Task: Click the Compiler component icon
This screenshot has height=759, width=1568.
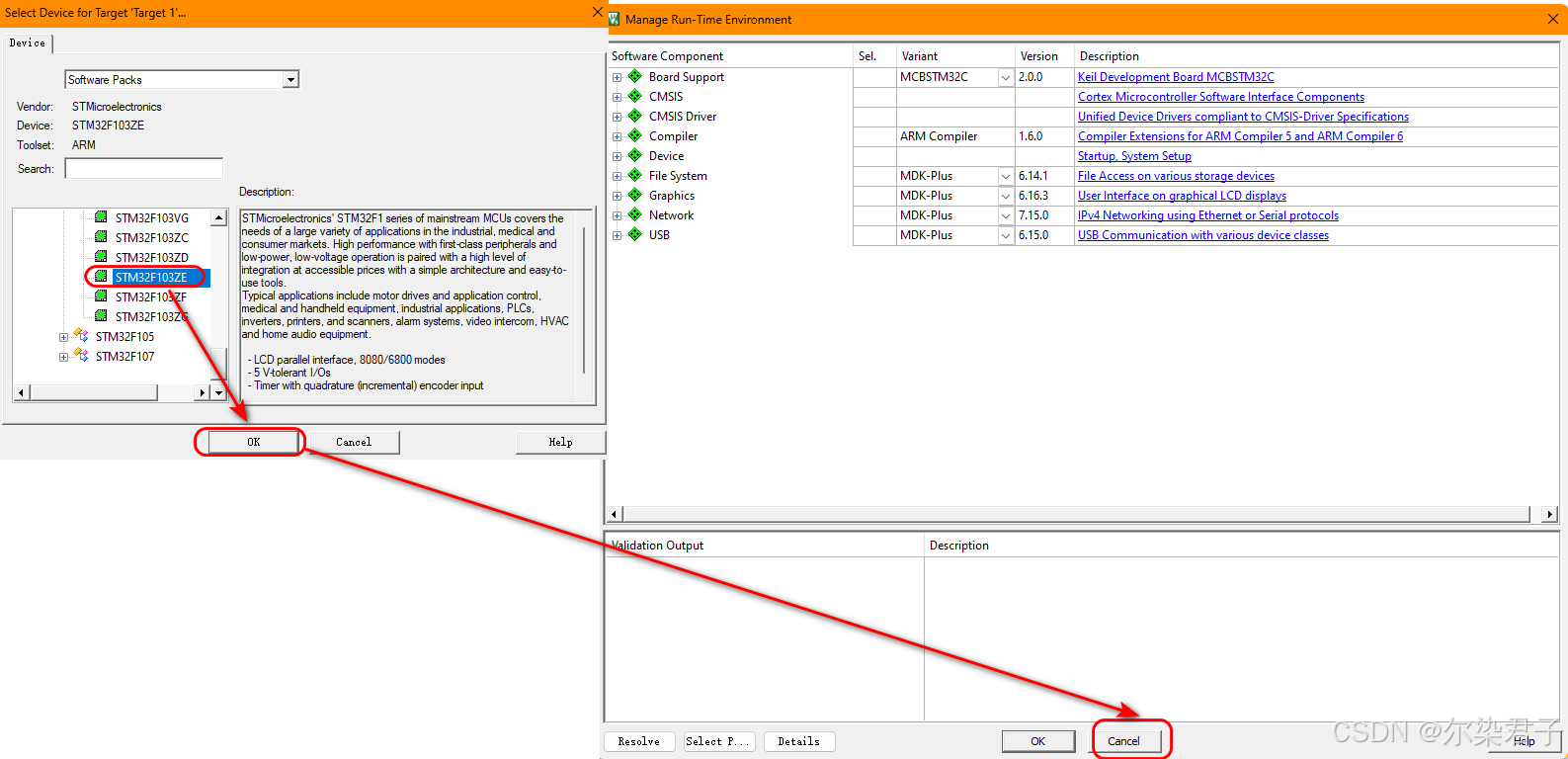Action: (x=635, y=135)
